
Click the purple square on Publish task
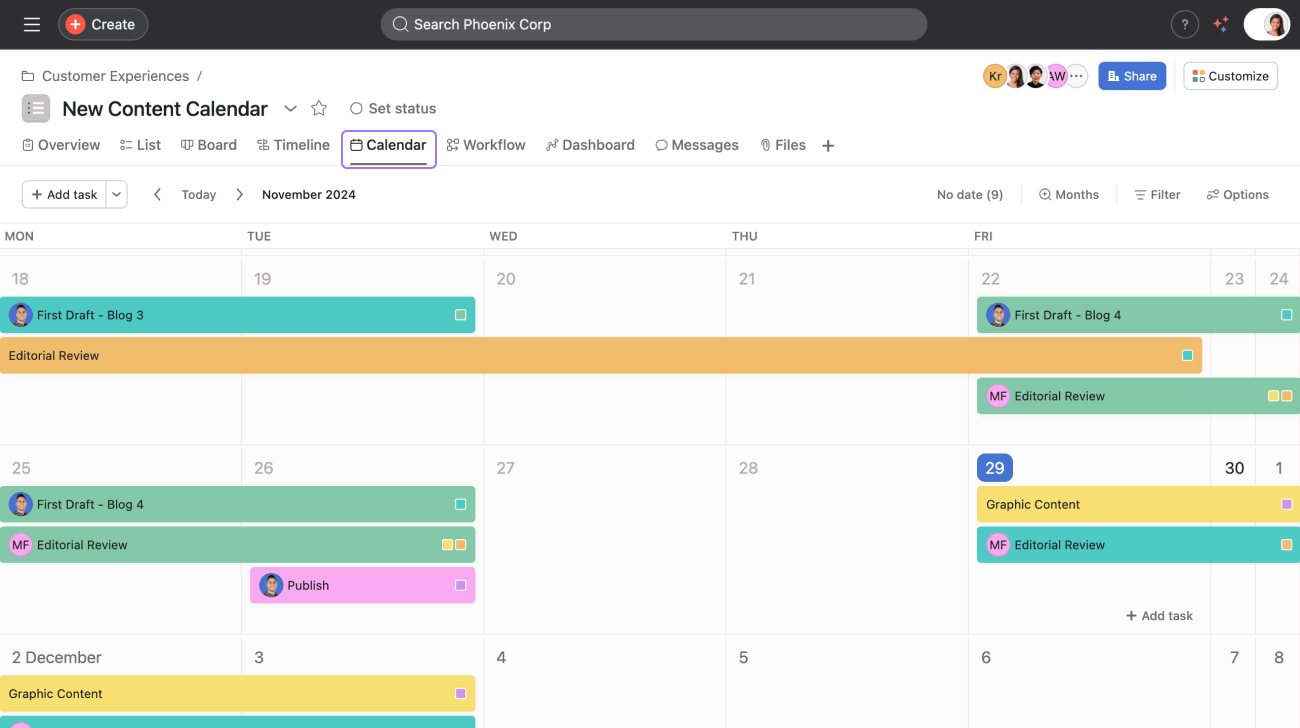tap(460, 585)
